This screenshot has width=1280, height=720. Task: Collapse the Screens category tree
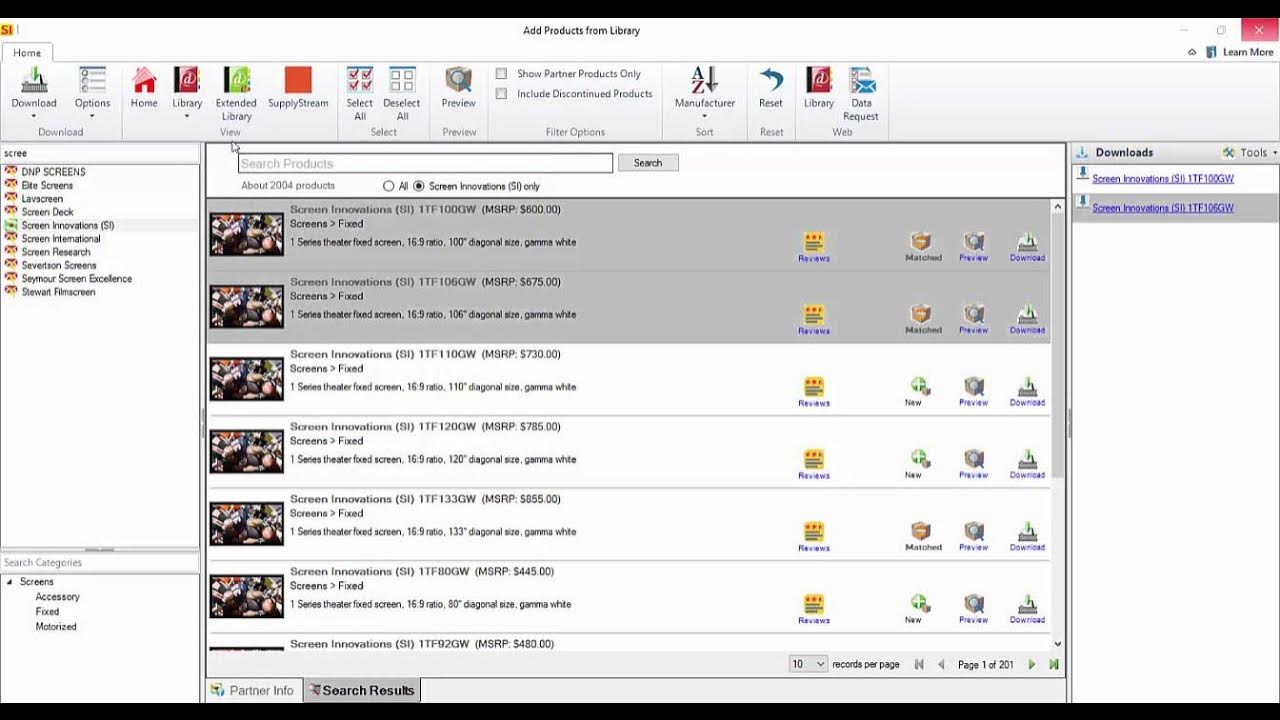tap(9, 582)
